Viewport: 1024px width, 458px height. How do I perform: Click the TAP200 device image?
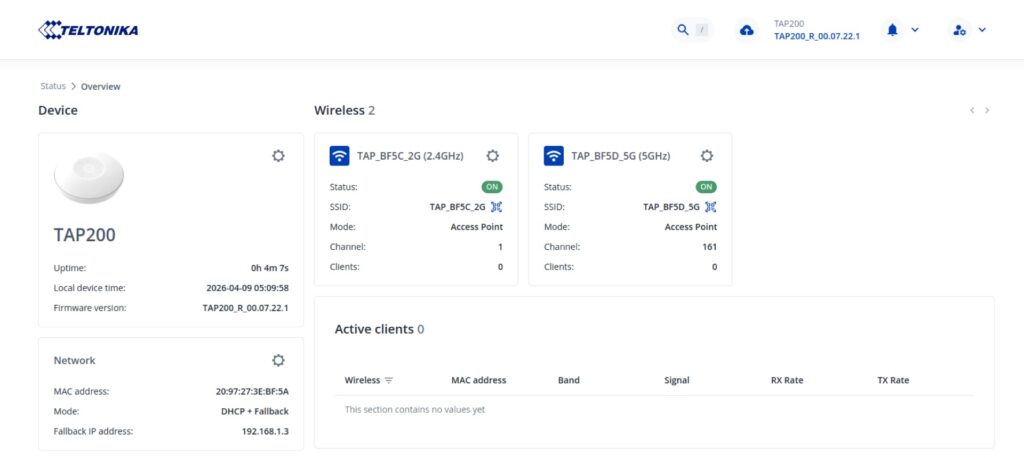89,178
